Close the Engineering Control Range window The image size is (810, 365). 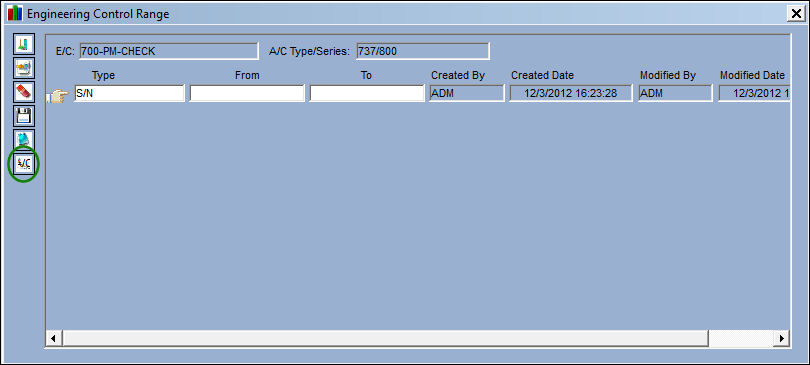796,14
